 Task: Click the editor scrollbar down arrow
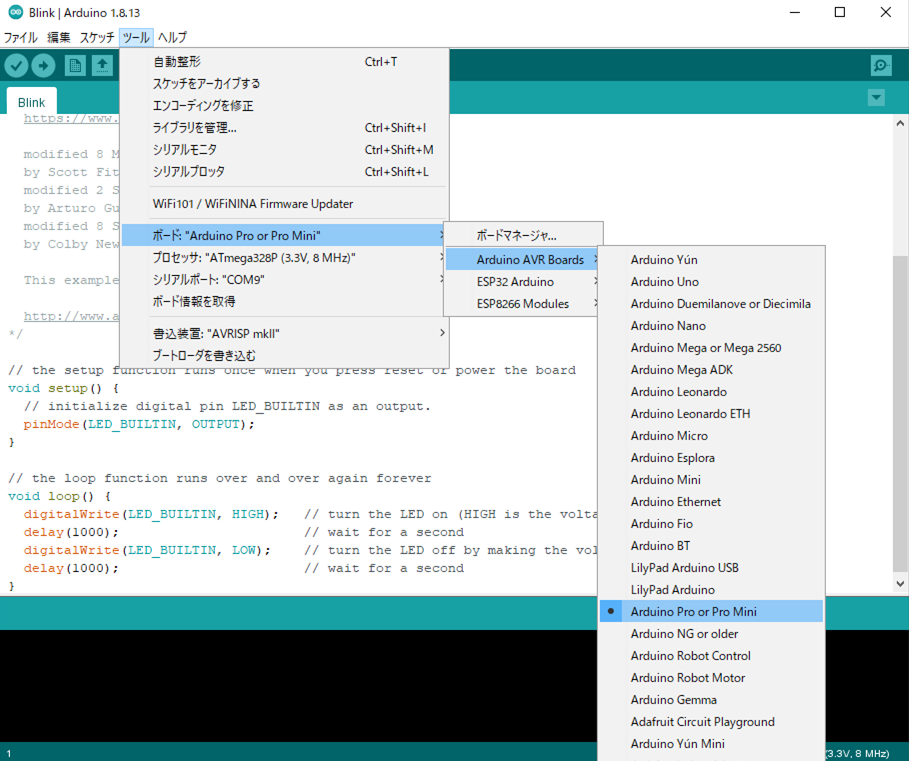[x=900, y=584]
